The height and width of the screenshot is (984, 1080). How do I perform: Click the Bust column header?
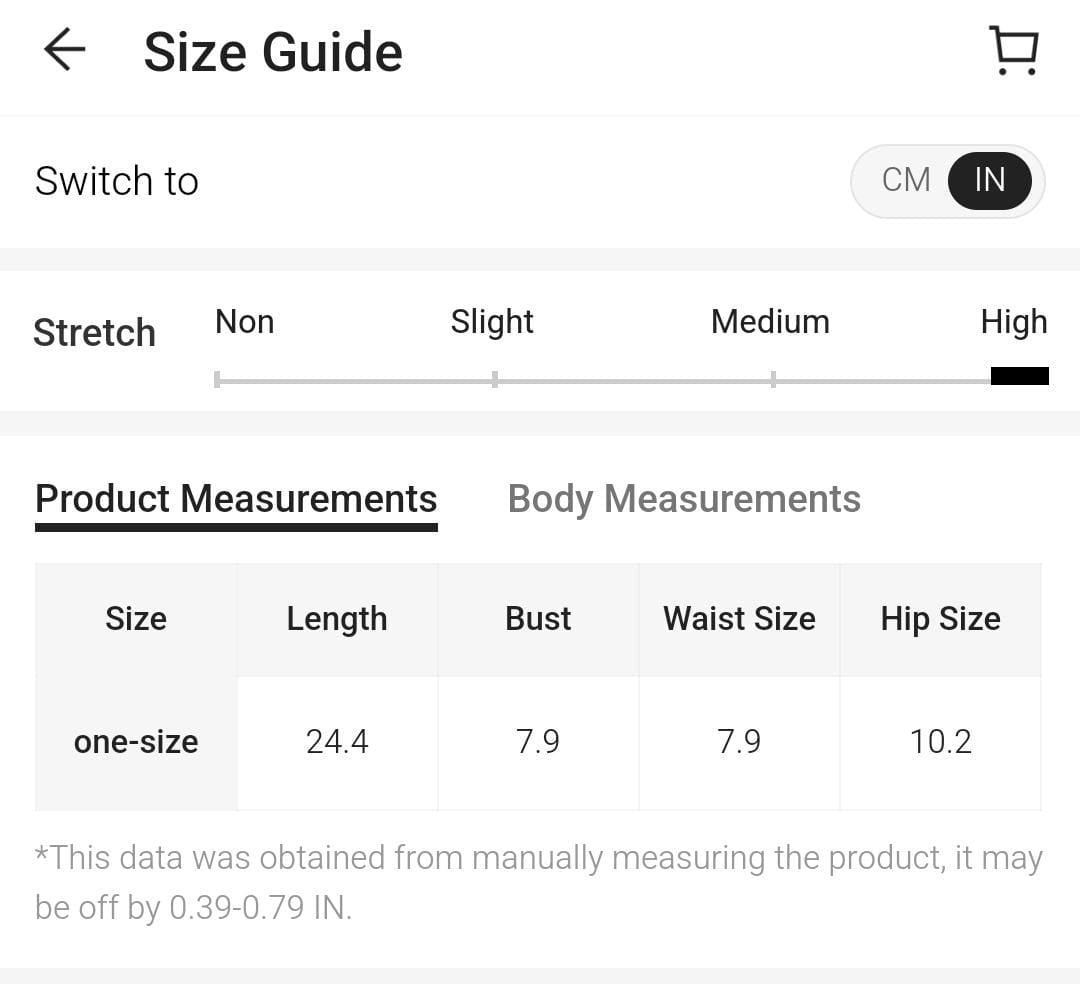coord(538,619)
